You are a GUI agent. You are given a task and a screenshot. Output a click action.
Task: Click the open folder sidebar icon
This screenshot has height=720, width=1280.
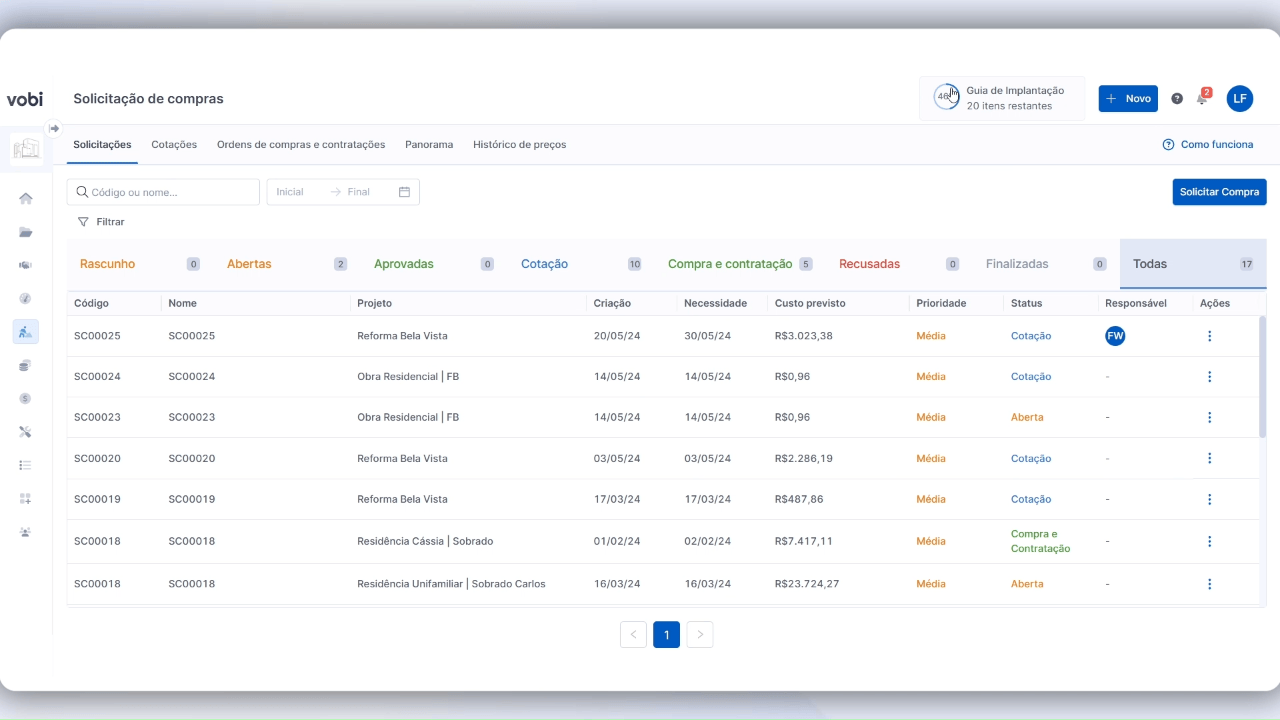pos(26,232)
